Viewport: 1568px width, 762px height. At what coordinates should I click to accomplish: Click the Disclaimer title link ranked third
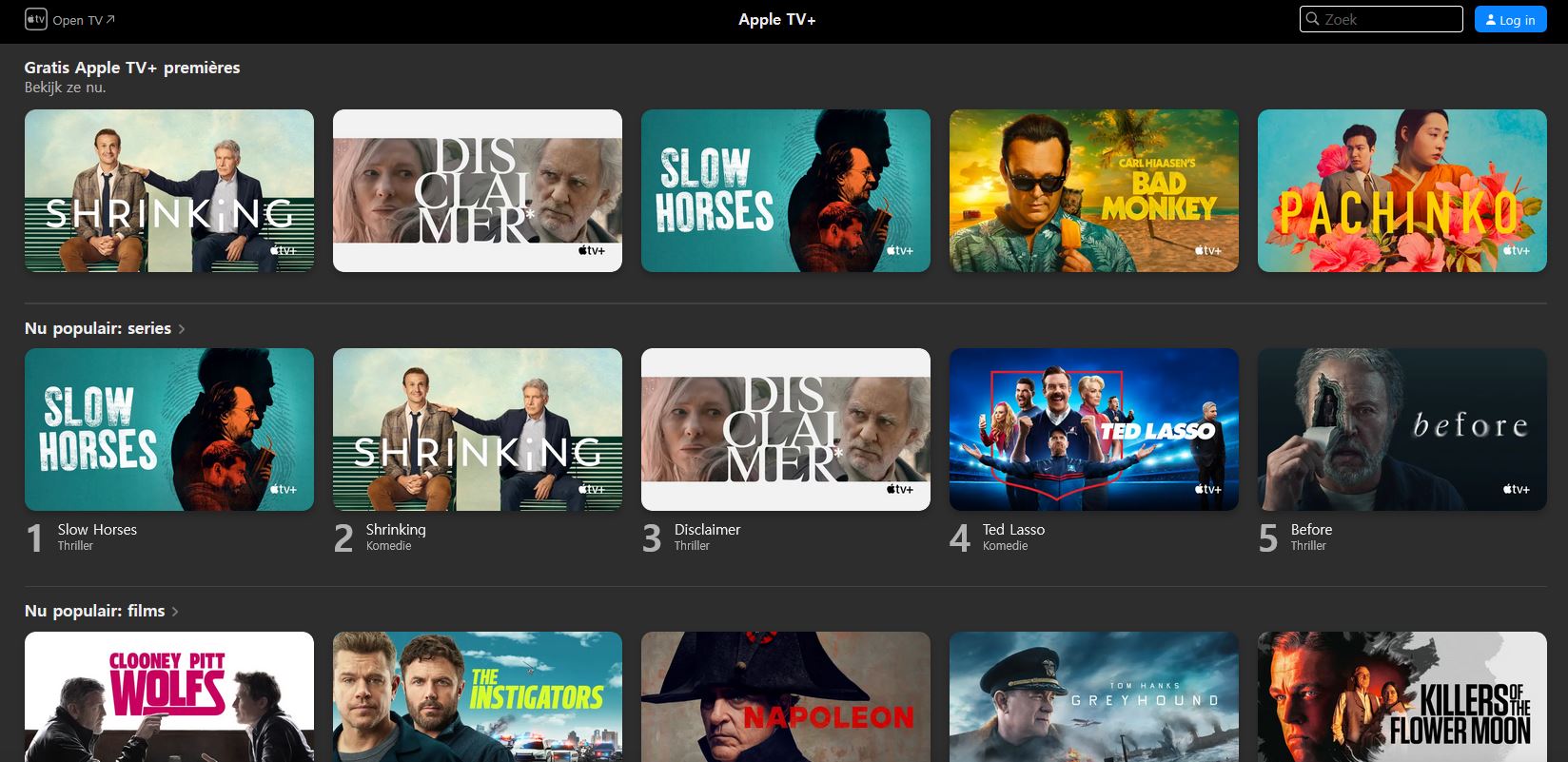click(707, 530)
